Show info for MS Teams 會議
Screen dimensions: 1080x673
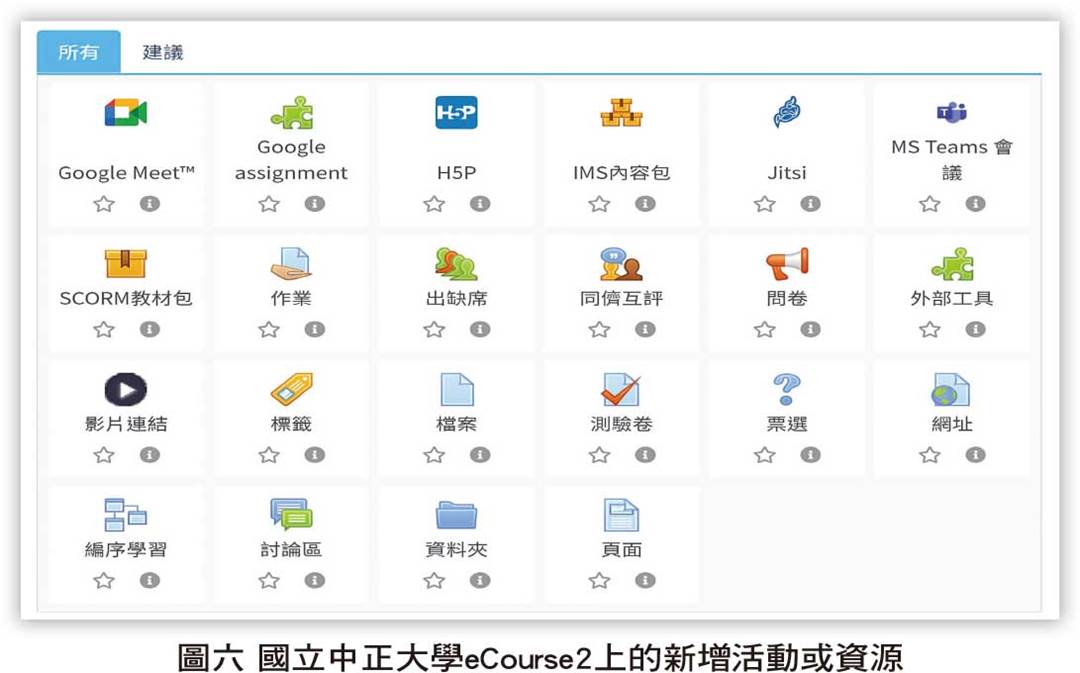click(x=975, y=203)
